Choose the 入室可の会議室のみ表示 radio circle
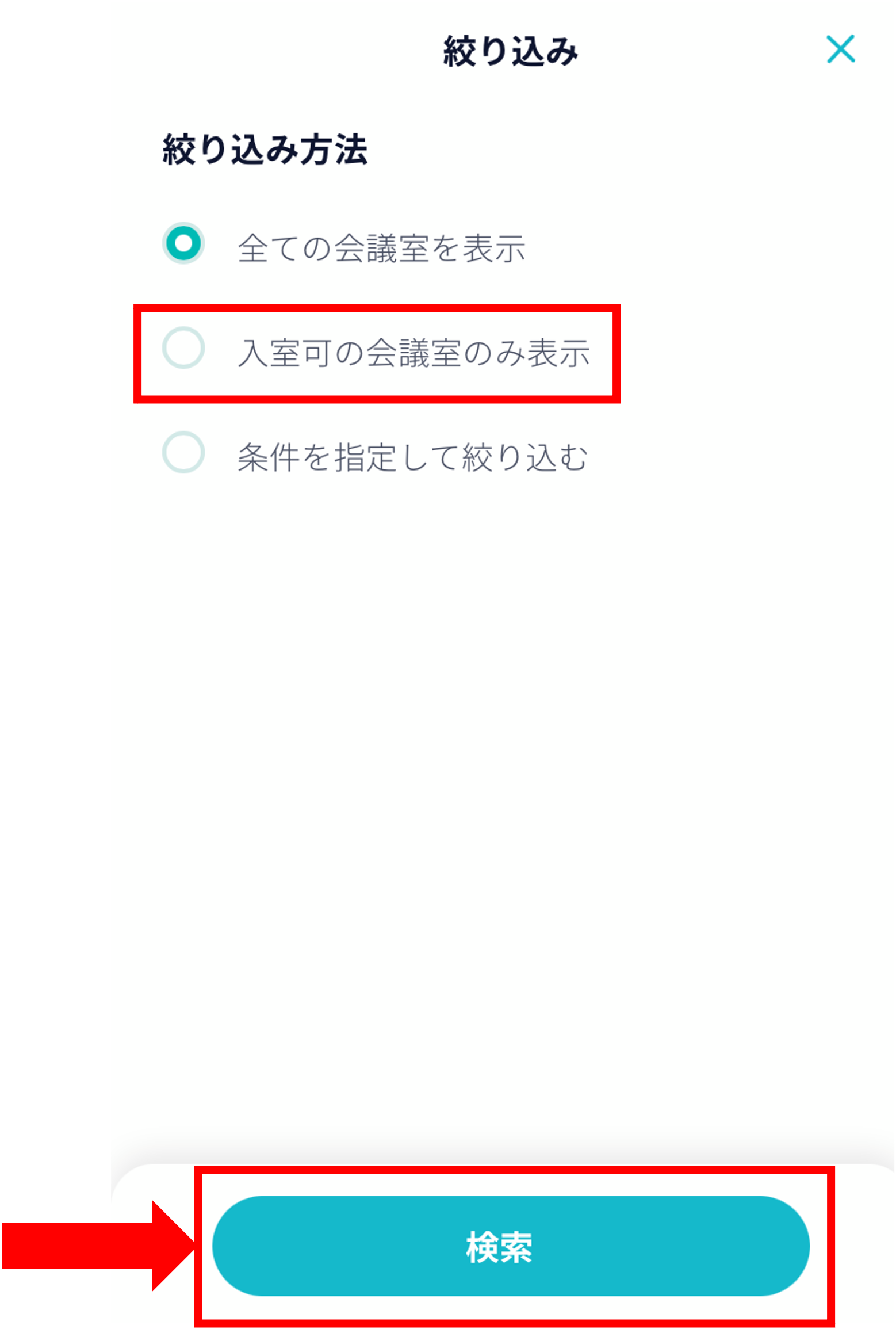The image size is (896, 1329). click(x=183, y=348)
